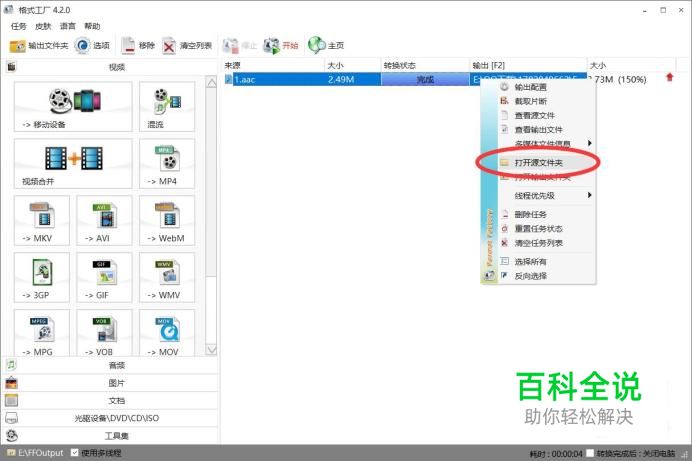This screenshot has width=692, height=461.
Task: Expand the 工具集 utilities category panel
Action: pos(110,436)
